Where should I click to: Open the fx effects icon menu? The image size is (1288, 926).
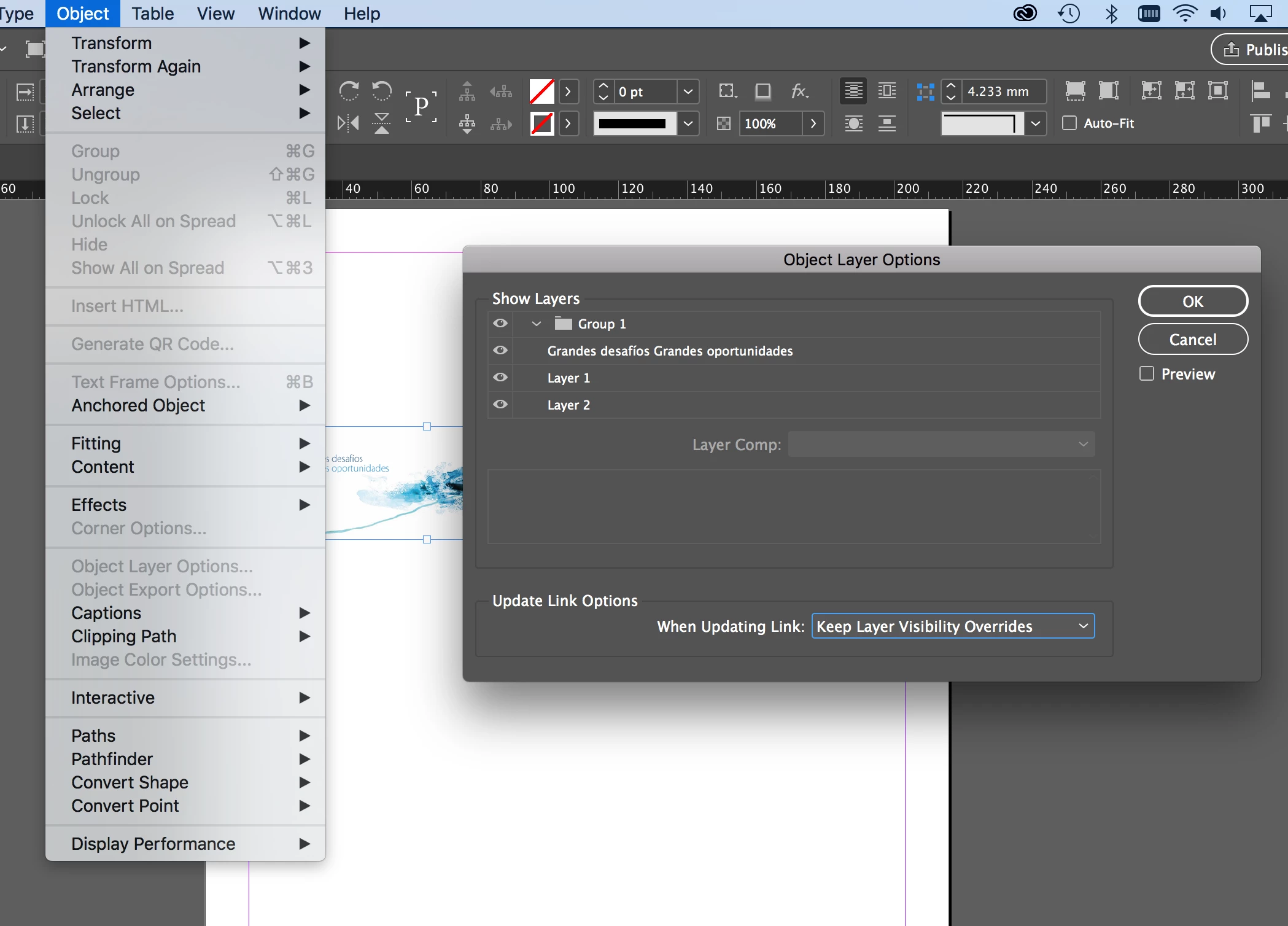(799, 91)
